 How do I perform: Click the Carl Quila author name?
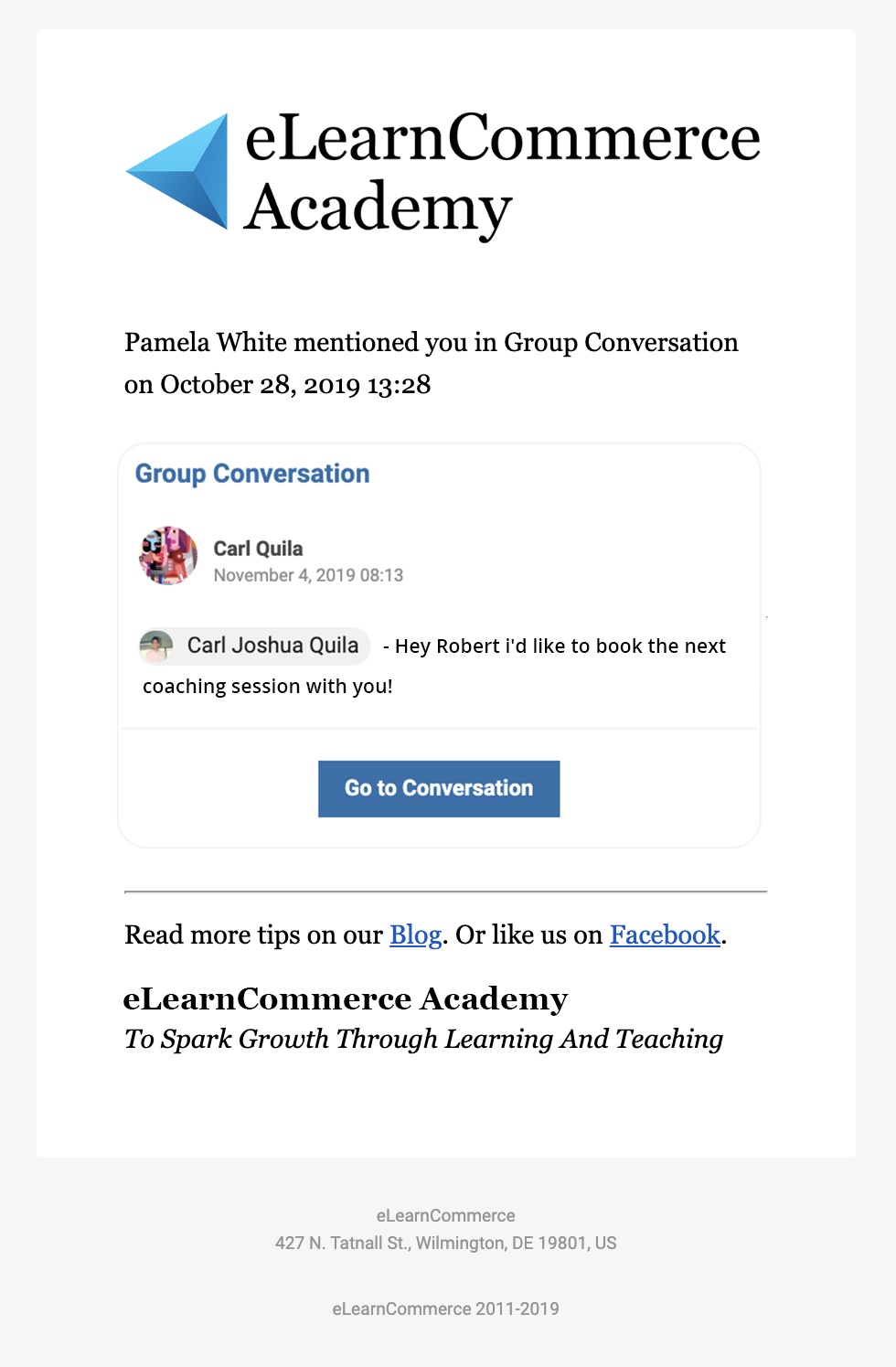click(x=258, y=549)
